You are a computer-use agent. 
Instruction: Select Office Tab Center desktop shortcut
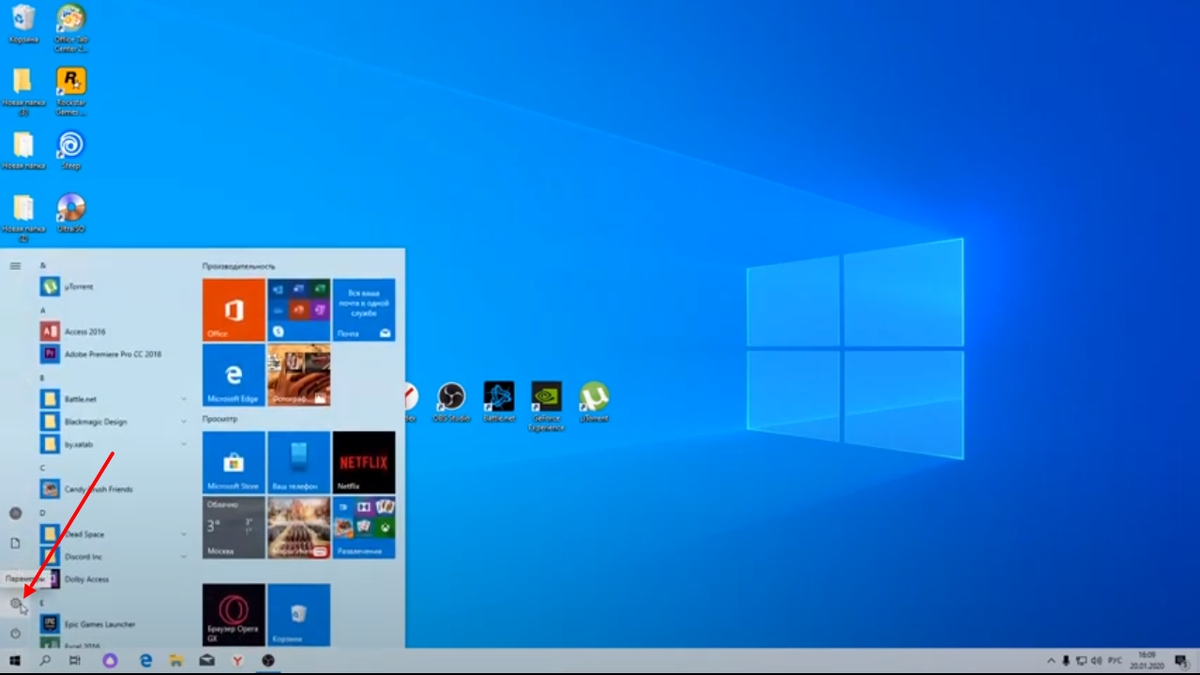[71, 27]
